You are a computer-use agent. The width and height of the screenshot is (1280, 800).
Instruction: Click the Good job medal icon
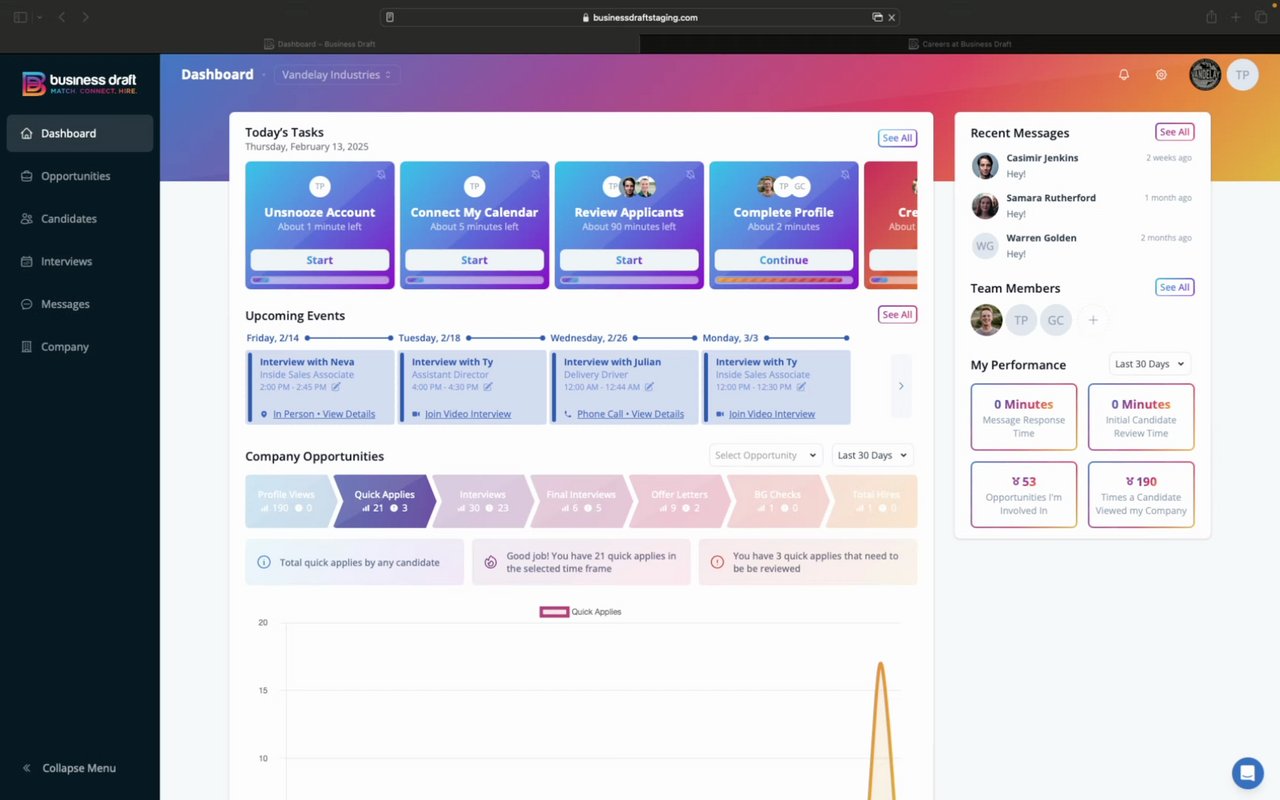[490, 562]
